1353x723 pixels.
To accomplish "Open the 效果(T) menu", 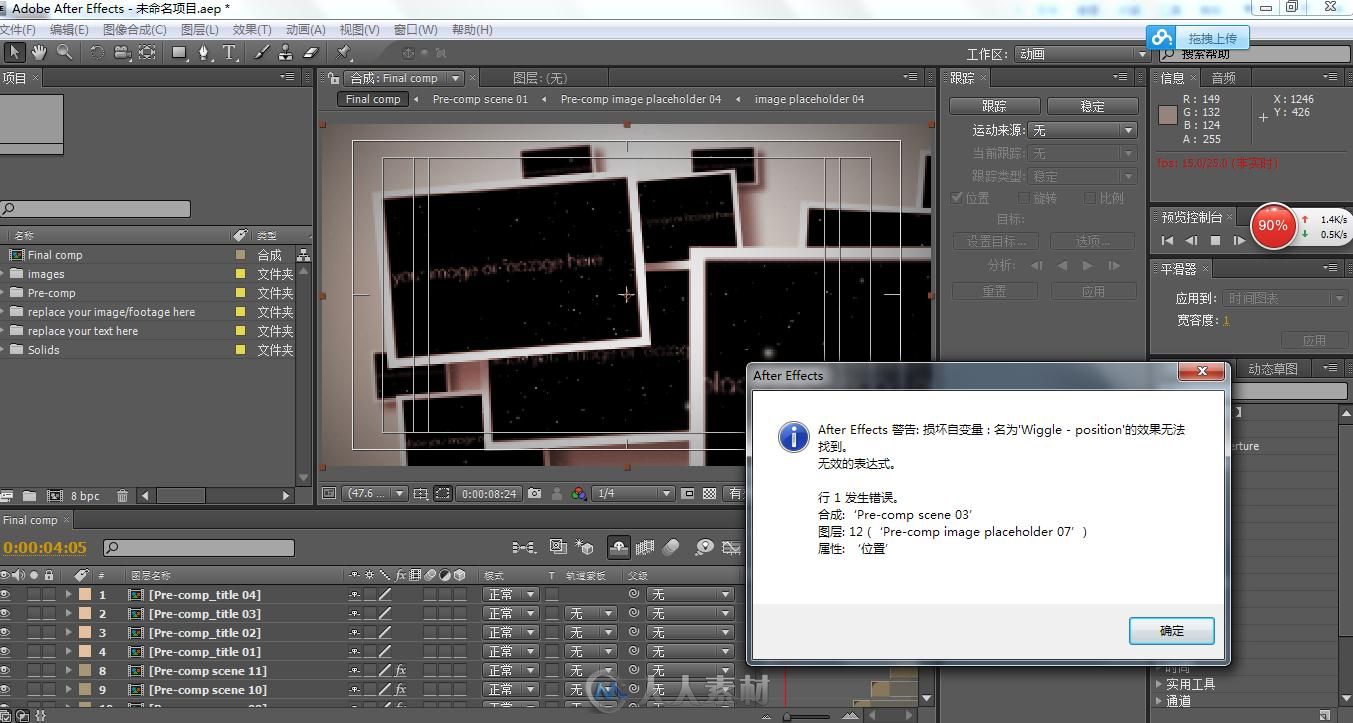I will click(251, 30).
